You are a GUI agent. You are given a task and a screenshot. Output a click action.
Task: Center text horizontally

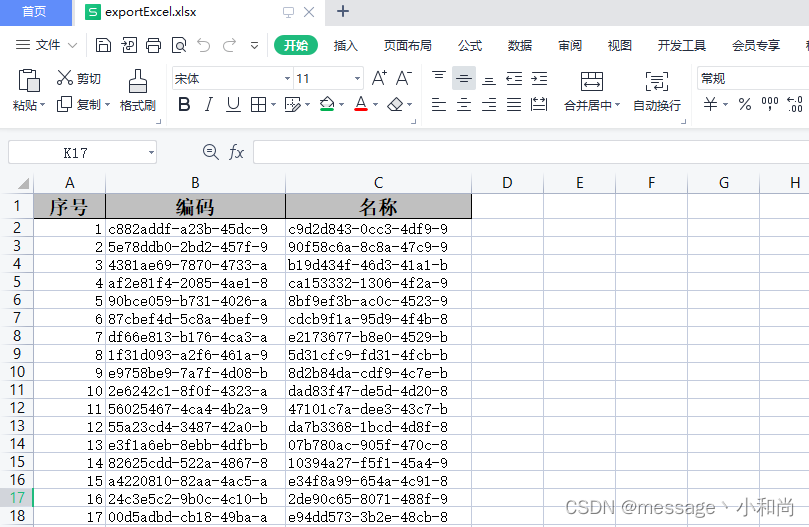(x=464, y=105)
